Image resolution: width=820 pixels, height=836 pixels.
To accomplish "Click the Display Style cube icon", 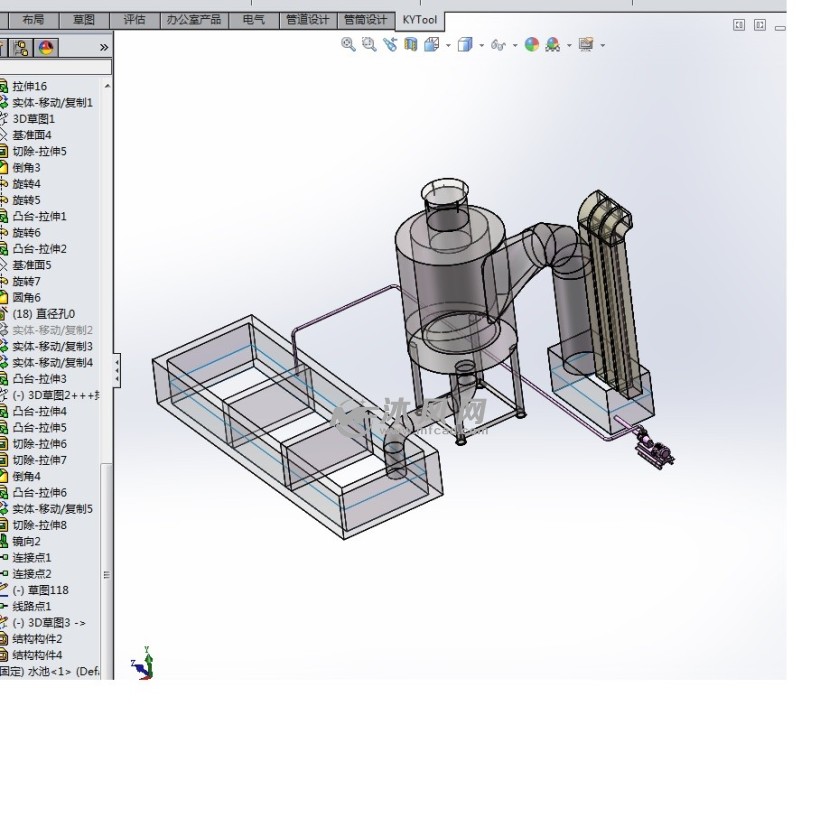I will pos(464,44).
